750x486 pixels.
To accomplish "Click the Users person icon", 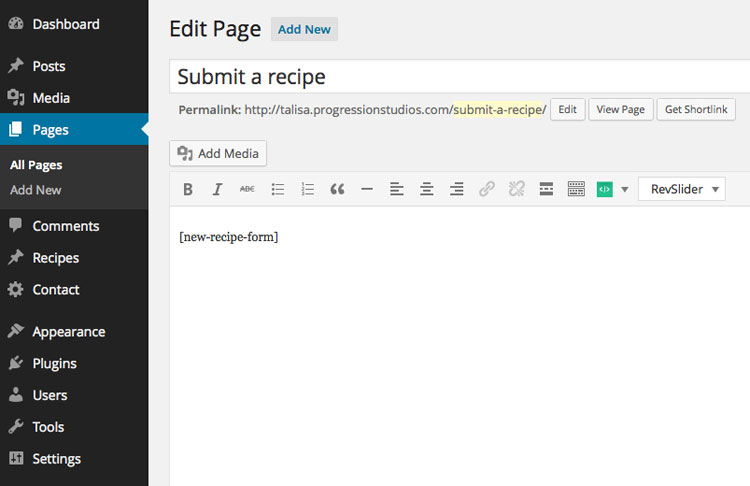I will click(16, 395).
